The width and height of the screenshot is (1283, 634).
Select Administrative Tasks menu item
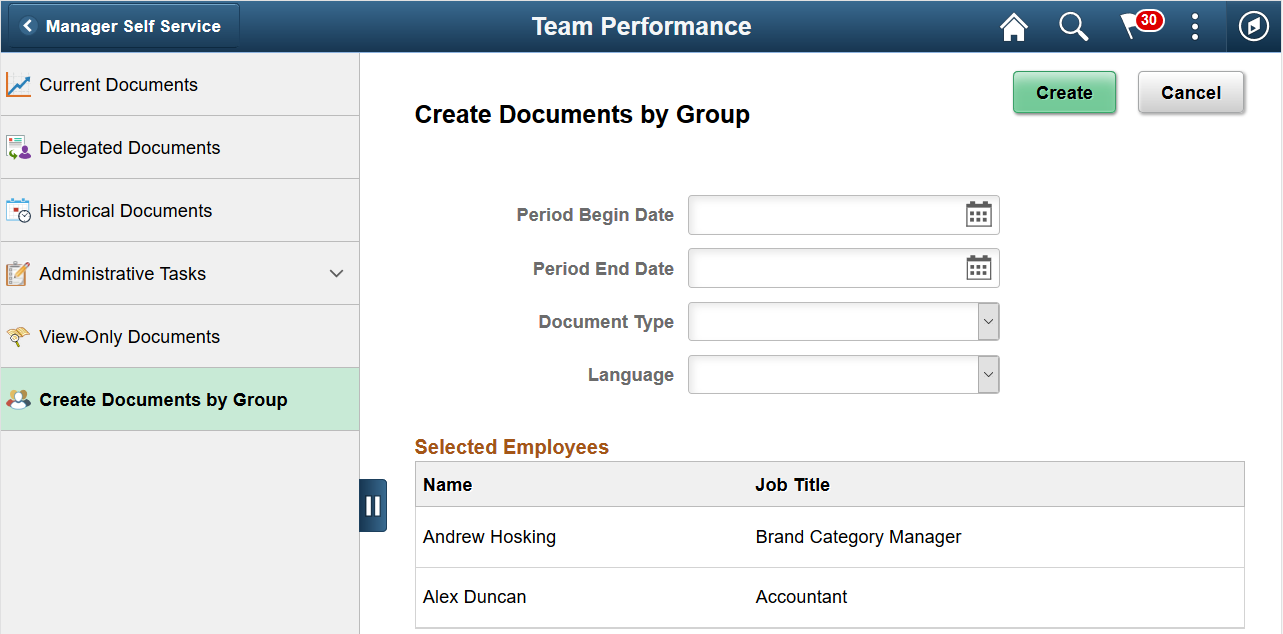(180, 274)
